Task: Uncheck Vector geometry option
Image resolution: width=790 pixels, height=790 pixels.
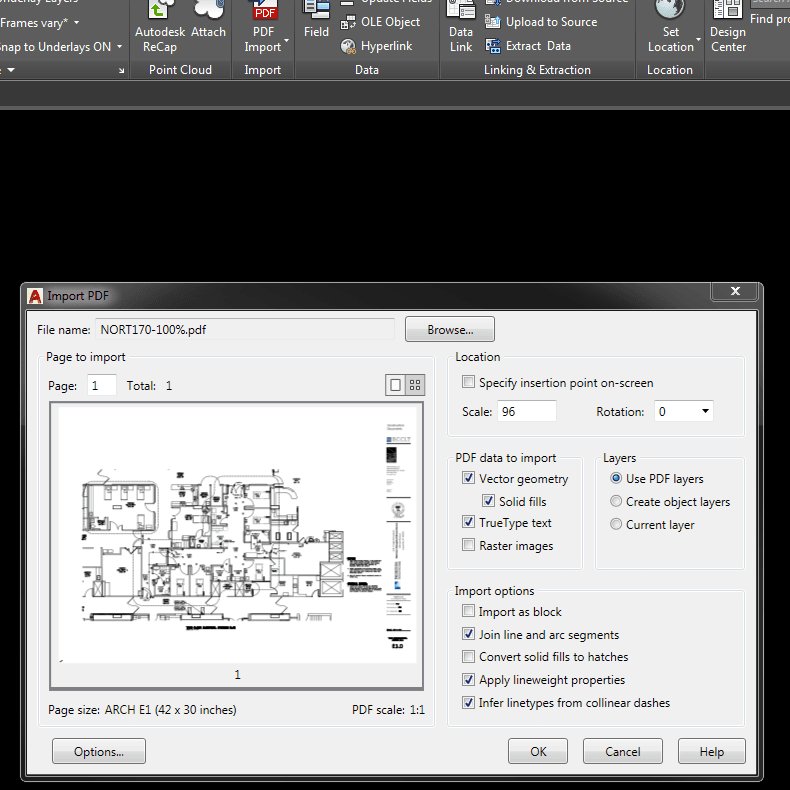Action: click(468, 478)
